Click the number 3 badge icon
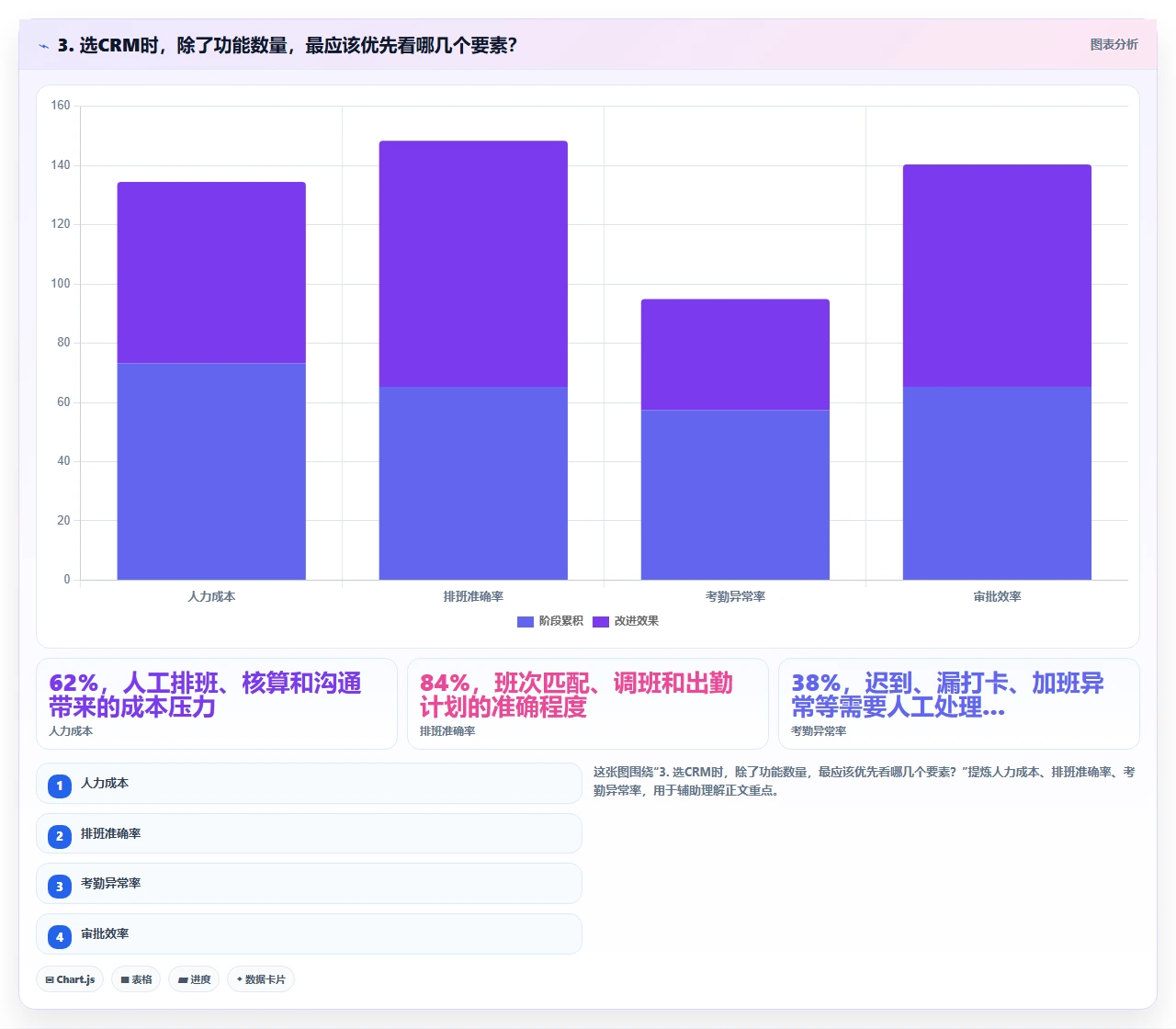1176x1029 pixels. tap(60, 887)
